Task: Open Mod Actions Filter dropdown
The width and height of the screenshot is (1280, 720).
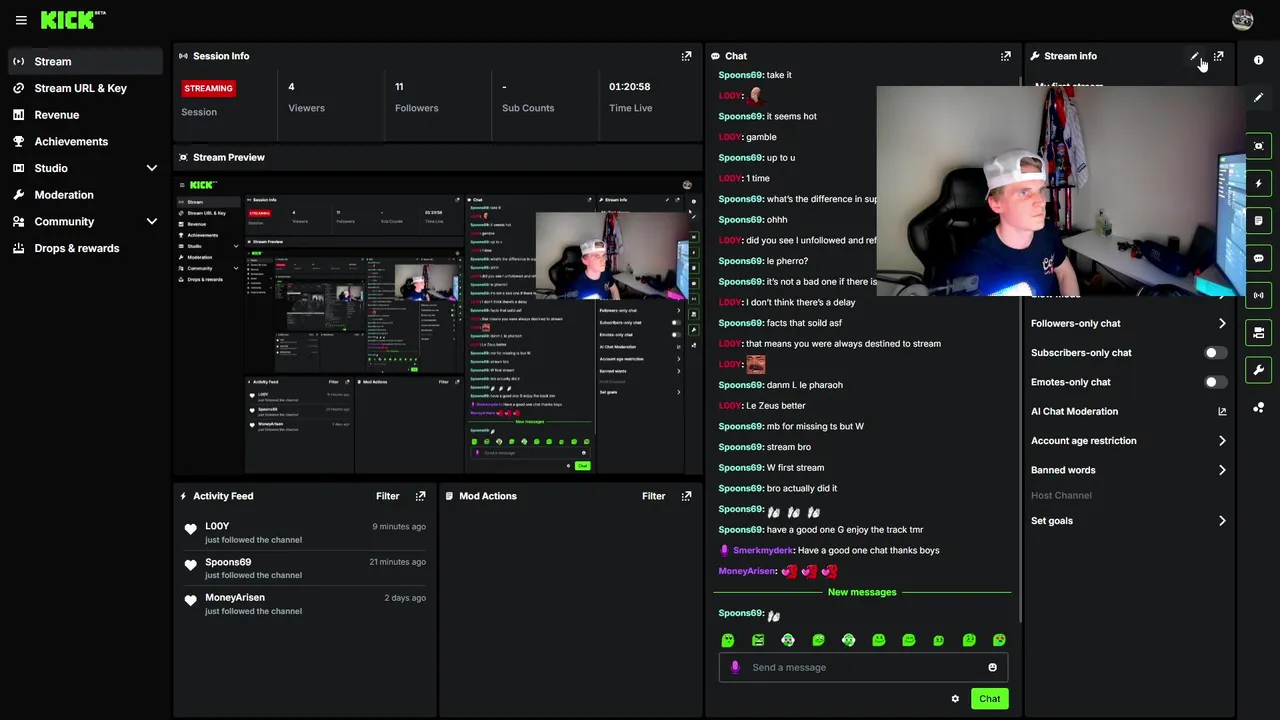Action: tap(653, 496)
